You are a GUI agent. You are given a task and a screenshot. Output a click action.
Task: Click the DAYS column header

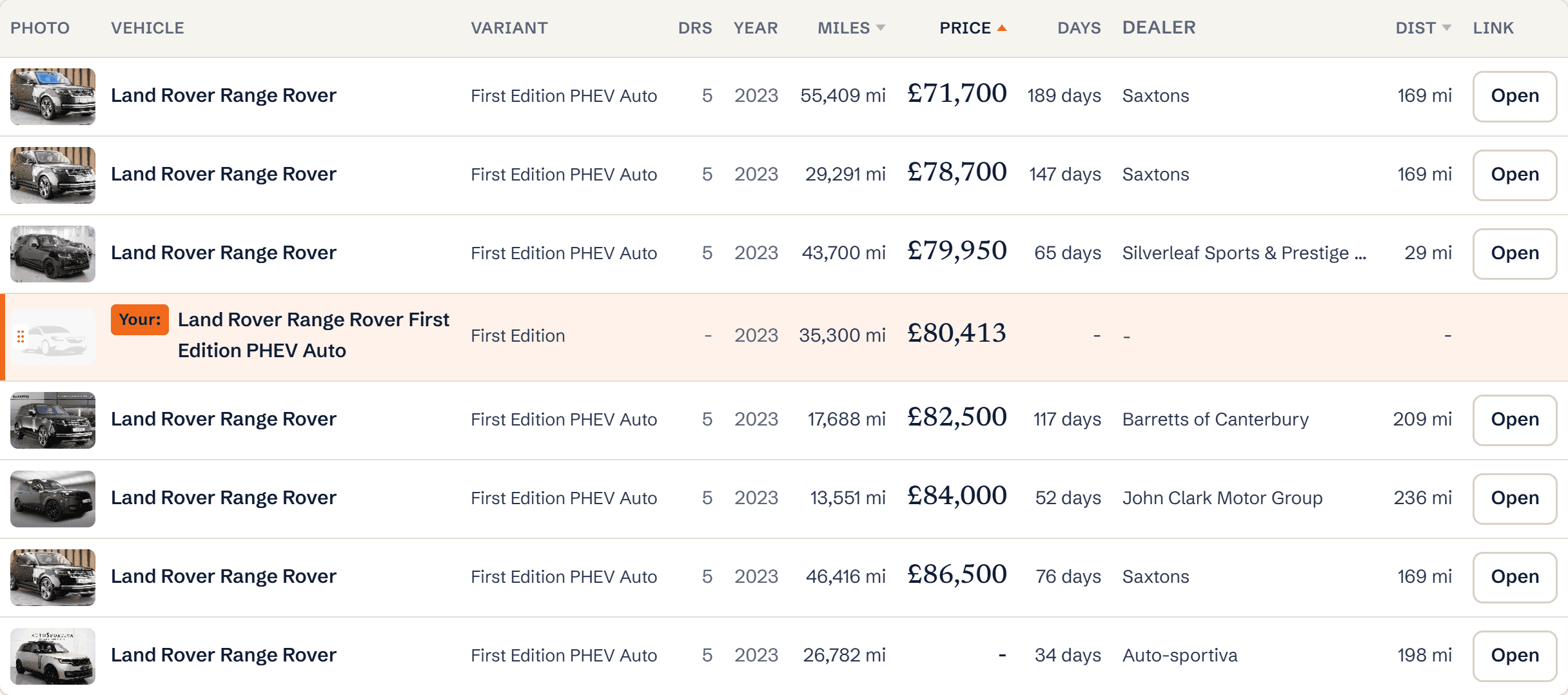(x=1079, y=28)
